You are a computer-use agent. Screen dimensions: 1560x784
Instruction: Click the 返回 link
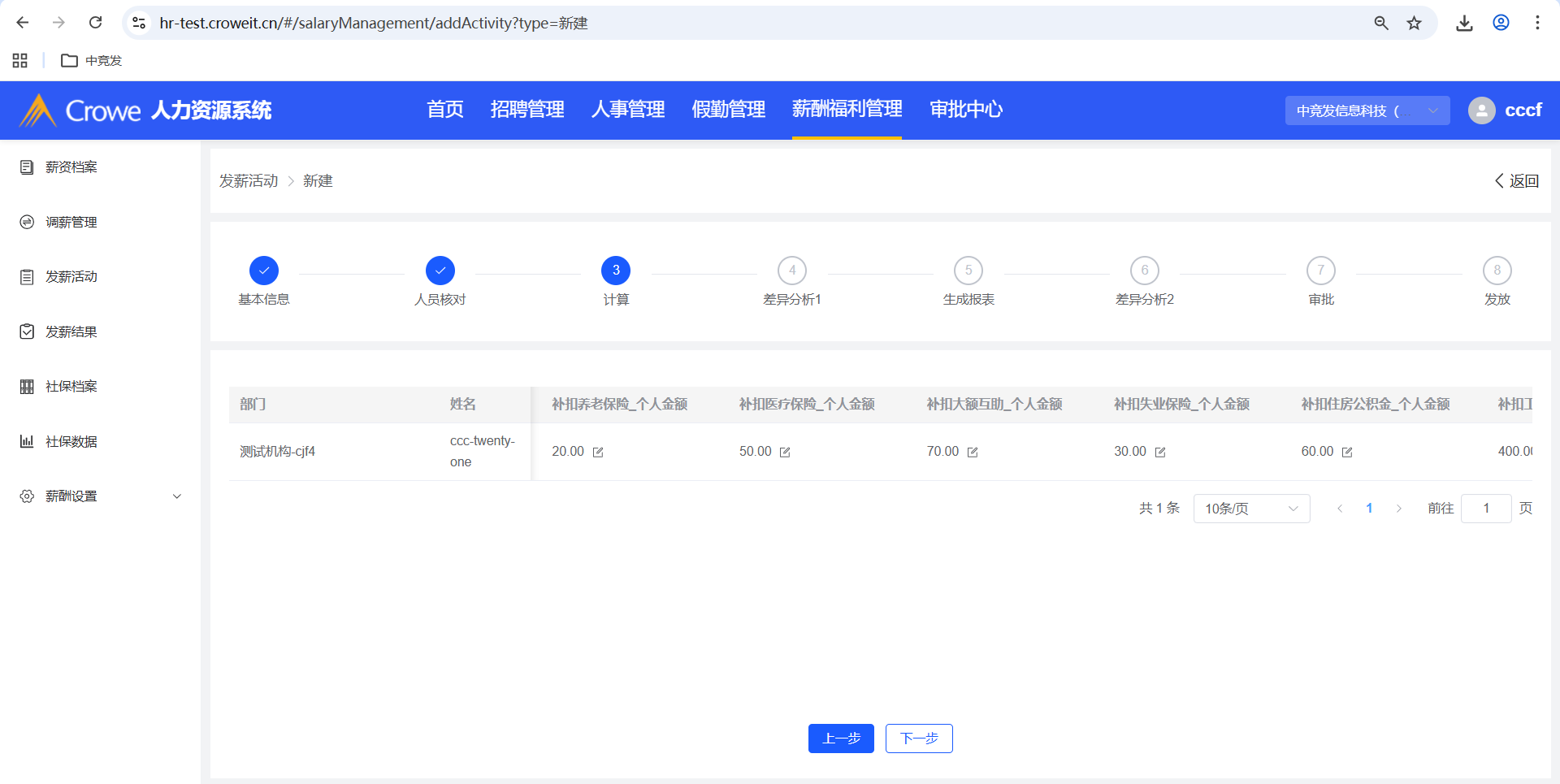(x=1517, y=181)
